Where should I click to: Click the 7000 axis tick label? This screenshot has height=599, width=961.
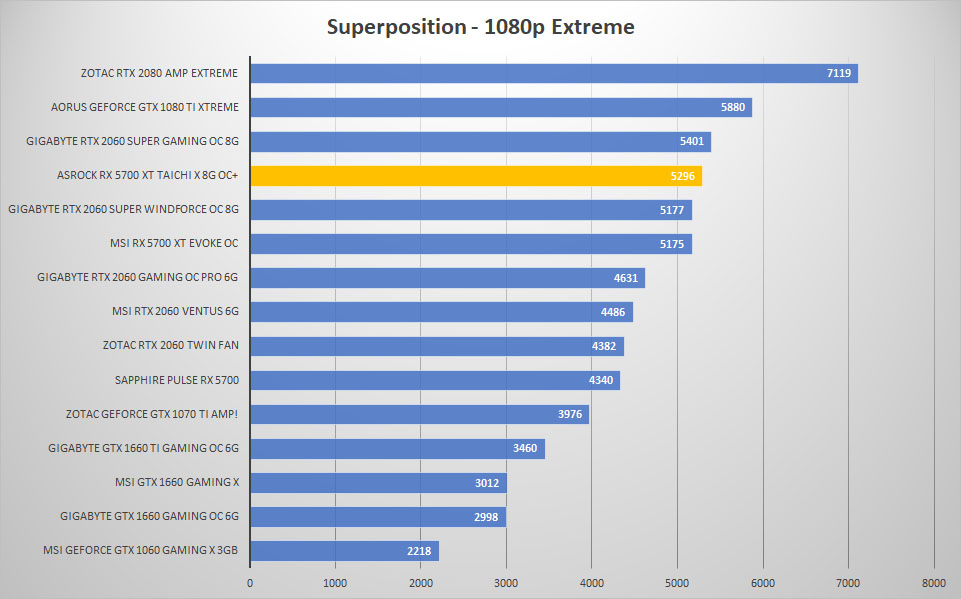coord(848,583)
